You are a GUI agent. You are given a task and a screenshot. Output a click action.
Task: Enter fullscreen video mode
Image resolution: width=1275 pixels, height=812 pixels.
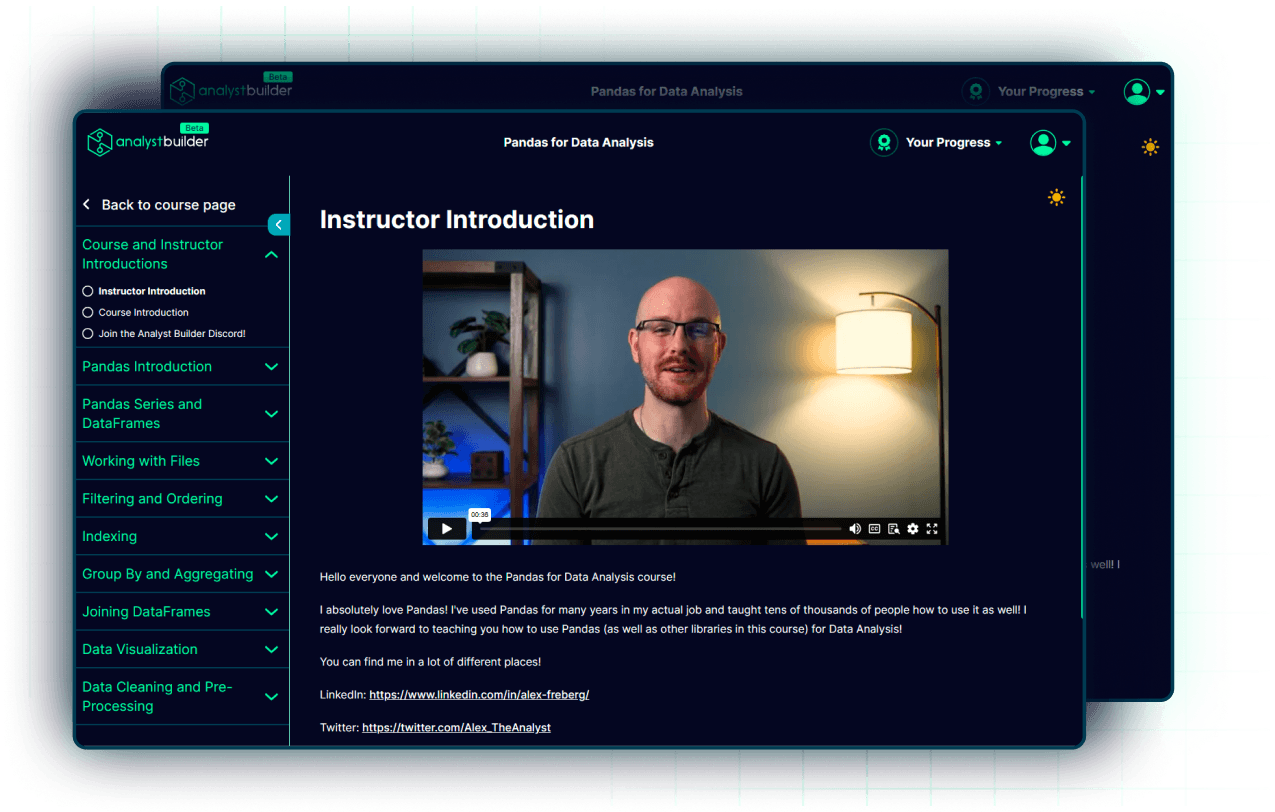(x=932, y=529)
